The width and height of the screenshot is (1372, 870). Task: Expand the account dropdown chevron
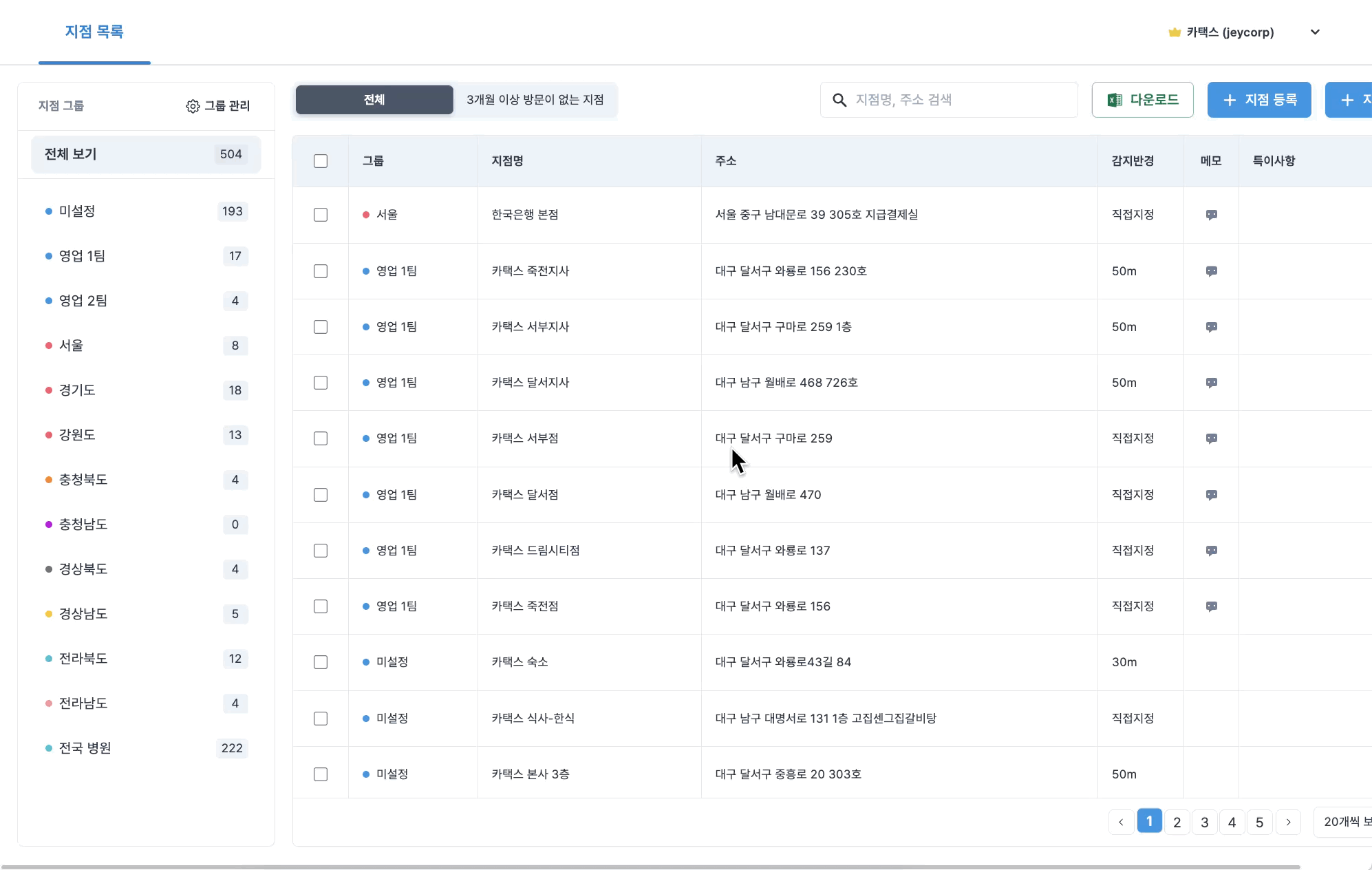tap(1315, 32)
